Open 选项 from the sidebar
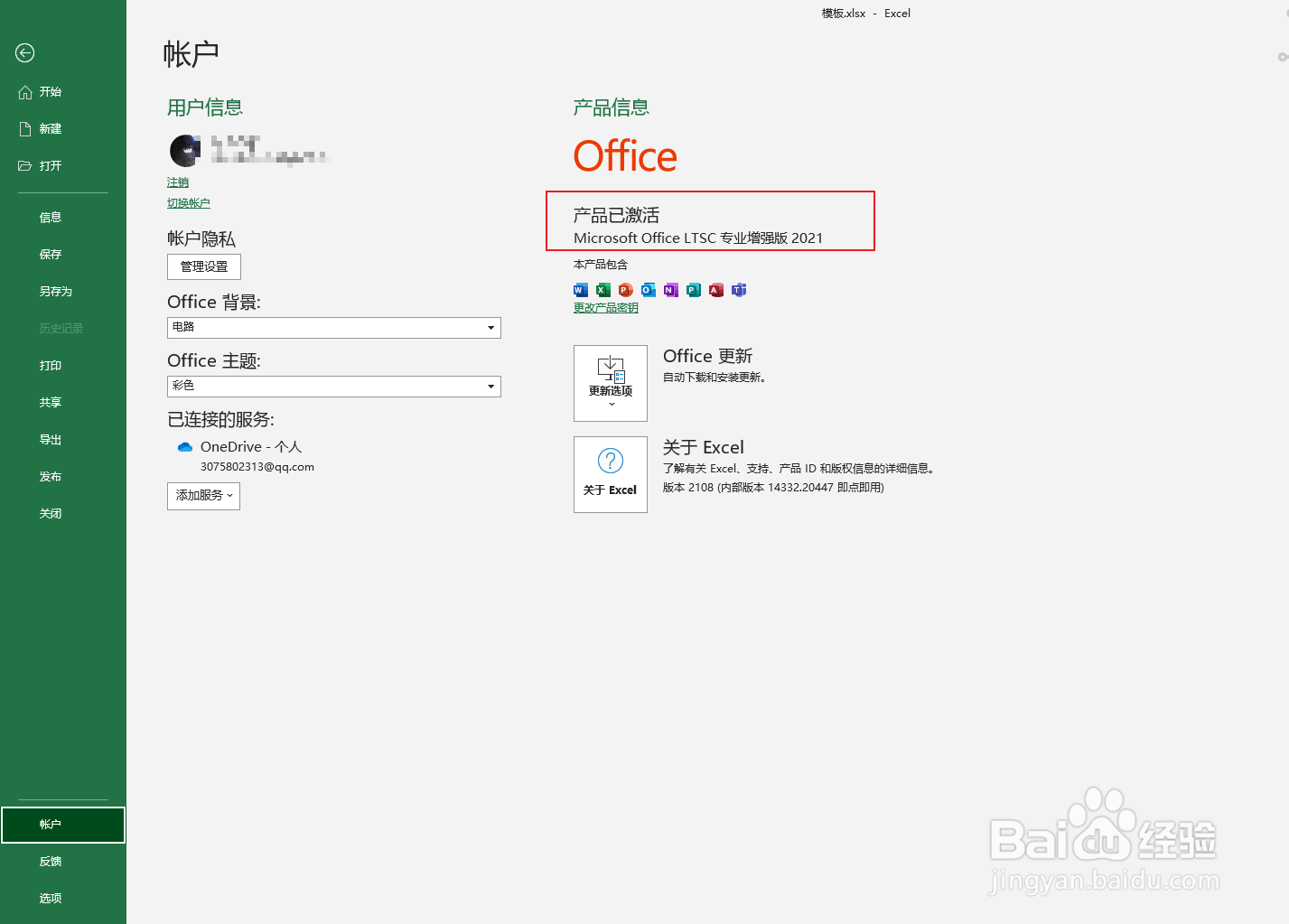This screenshot has width=1289, height=924. click(51, 898)
